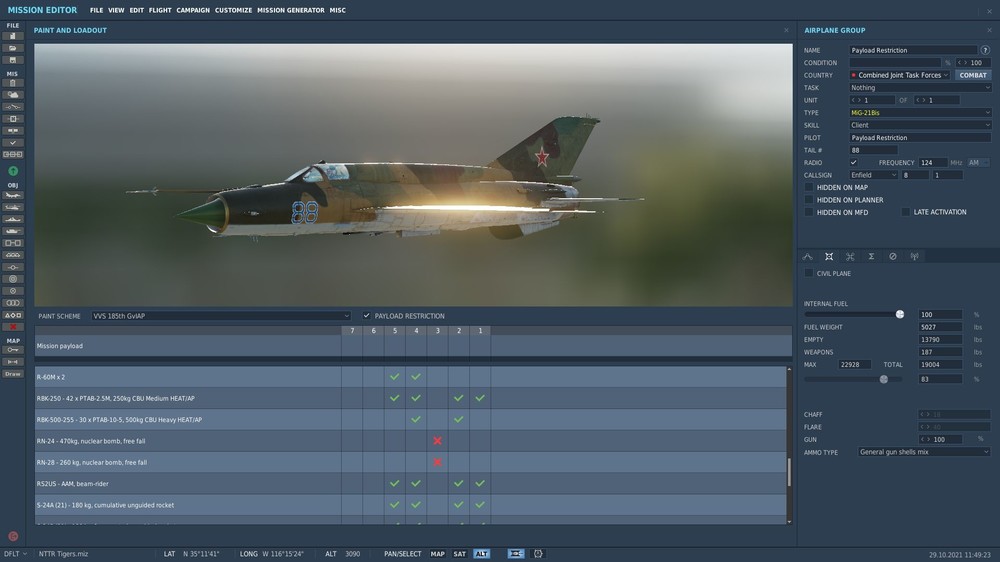Open the Flight menu
The image size is (1000, 562).
pyautogui.click(x=160, y=10)
